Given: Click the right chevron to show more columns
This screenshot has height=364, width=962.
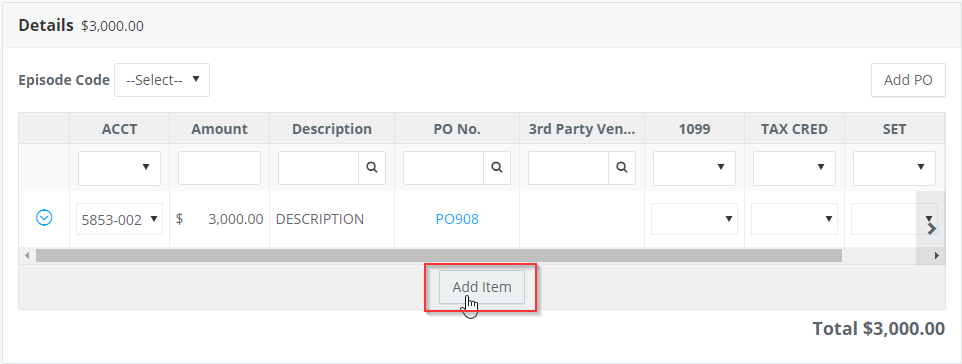Looking at the screenshot, I should (931, 228).
